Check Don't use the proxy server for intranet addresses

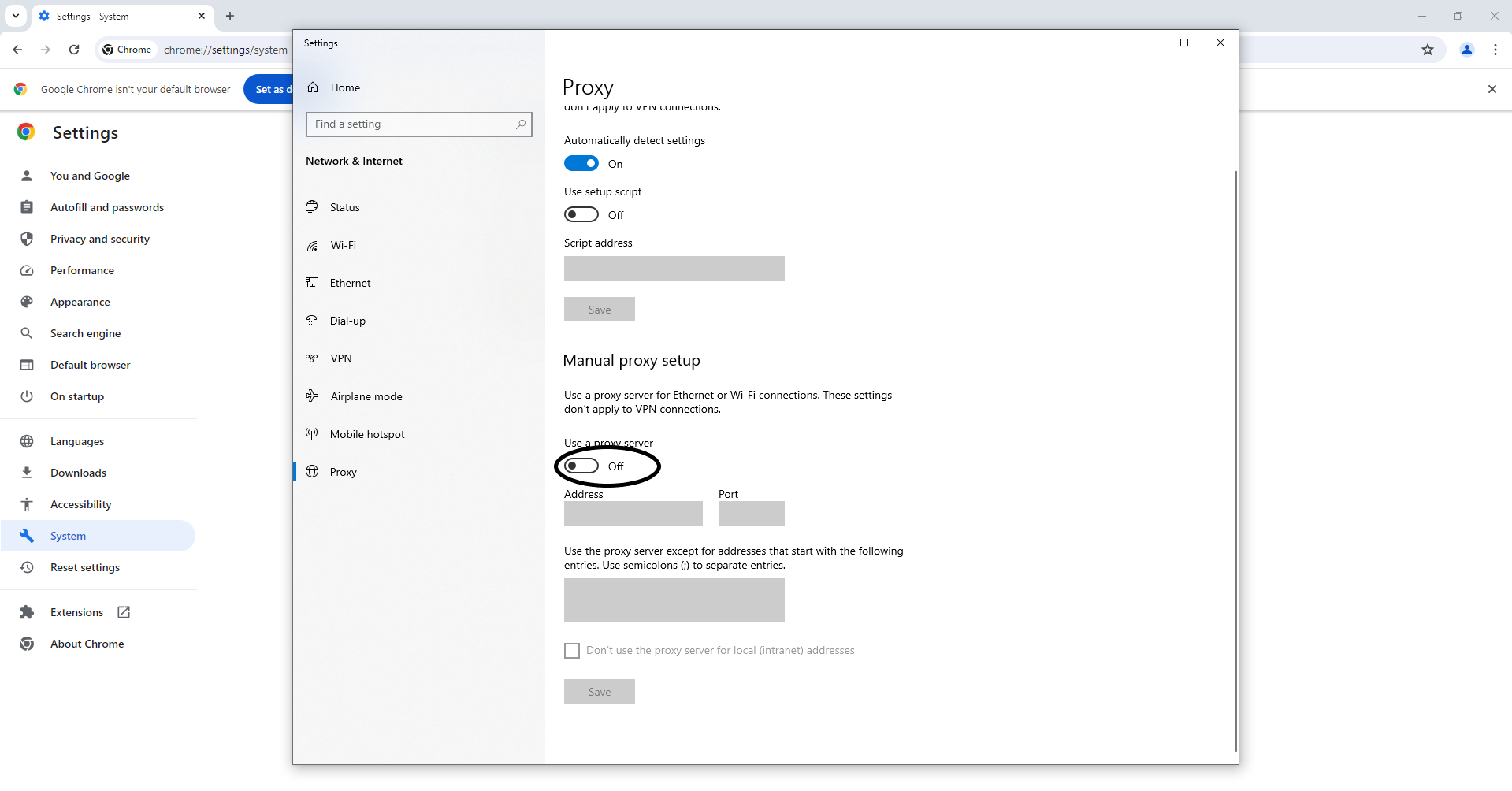(571, 650)
